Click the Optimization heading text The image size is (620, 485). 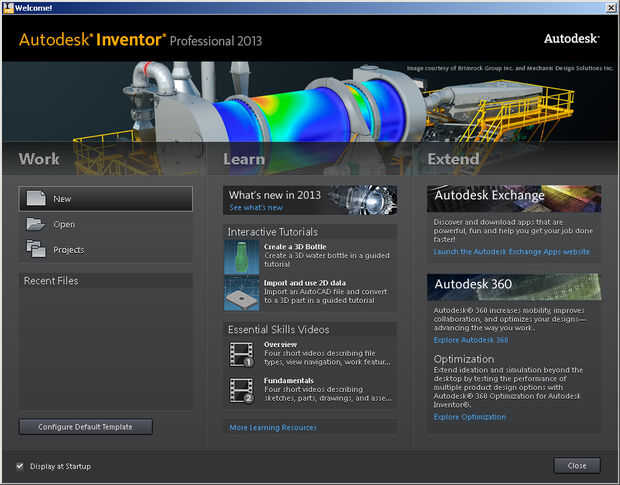coord(464,359)
